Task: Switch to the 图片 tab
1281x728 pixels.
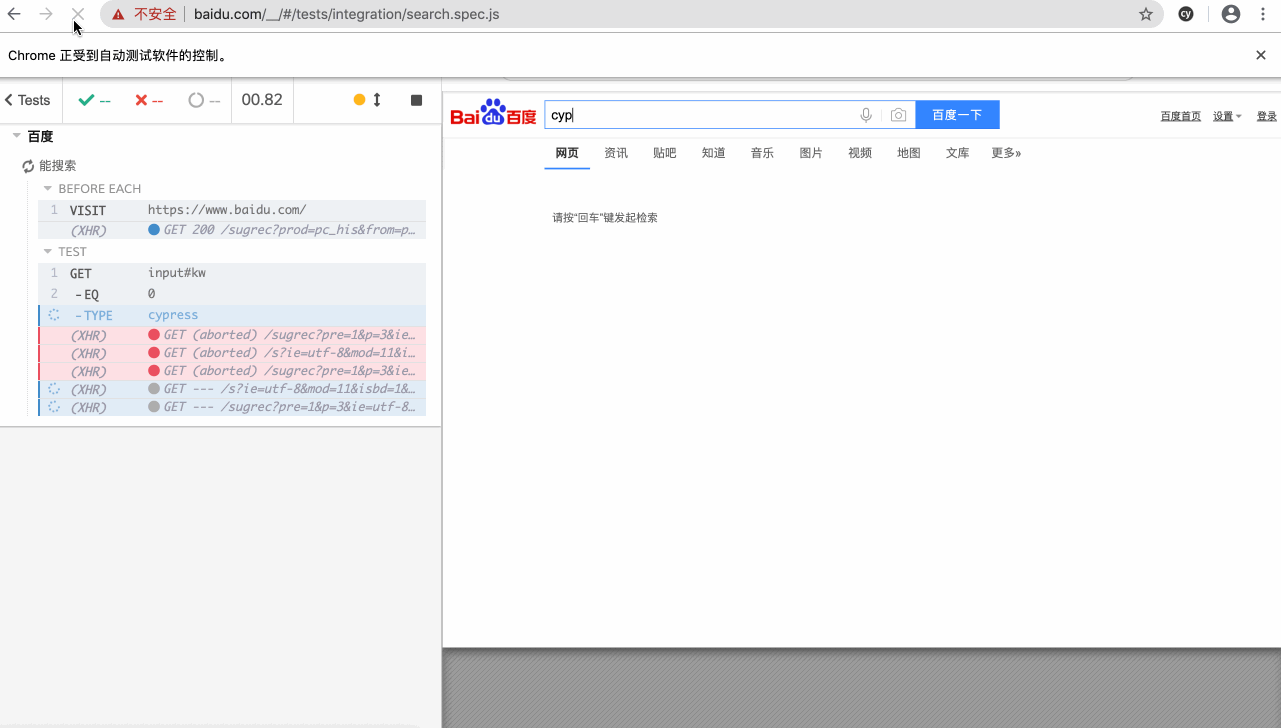Action: point(811,153)
